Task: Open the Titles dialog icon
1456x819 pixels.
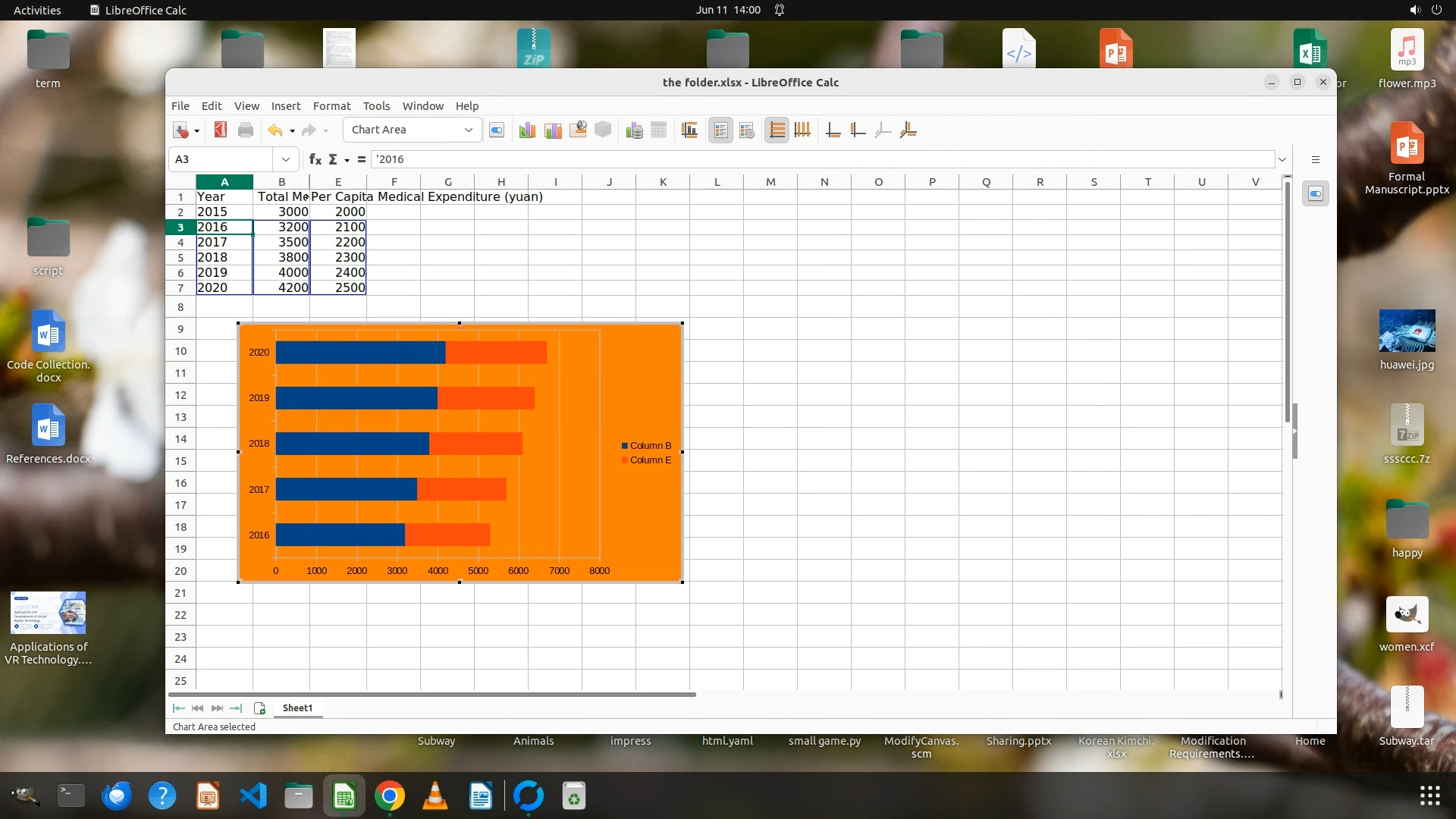Action: tap(689, 130)
